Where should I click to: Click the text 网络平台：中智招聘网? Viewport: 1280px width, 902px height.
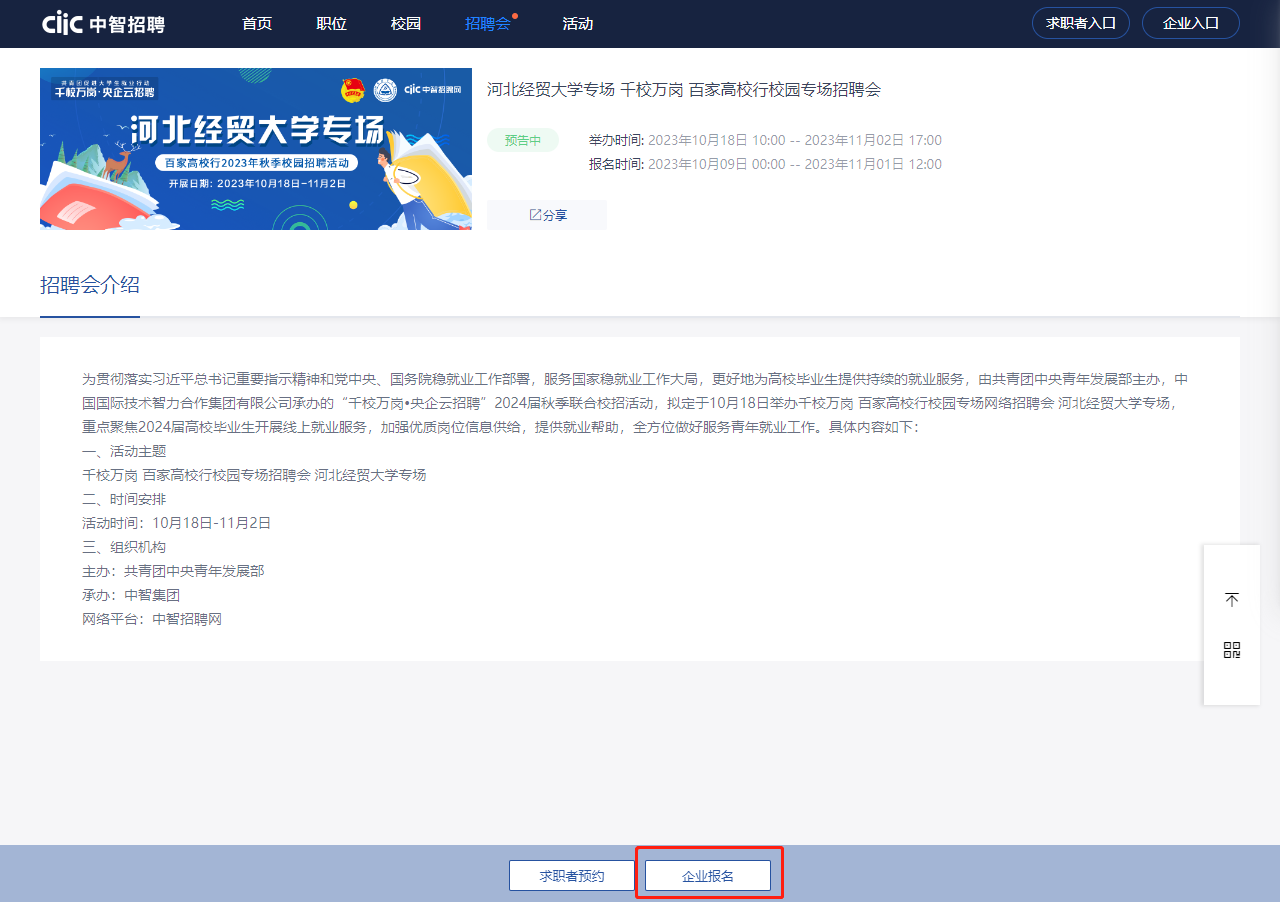[x=152, y=619]
